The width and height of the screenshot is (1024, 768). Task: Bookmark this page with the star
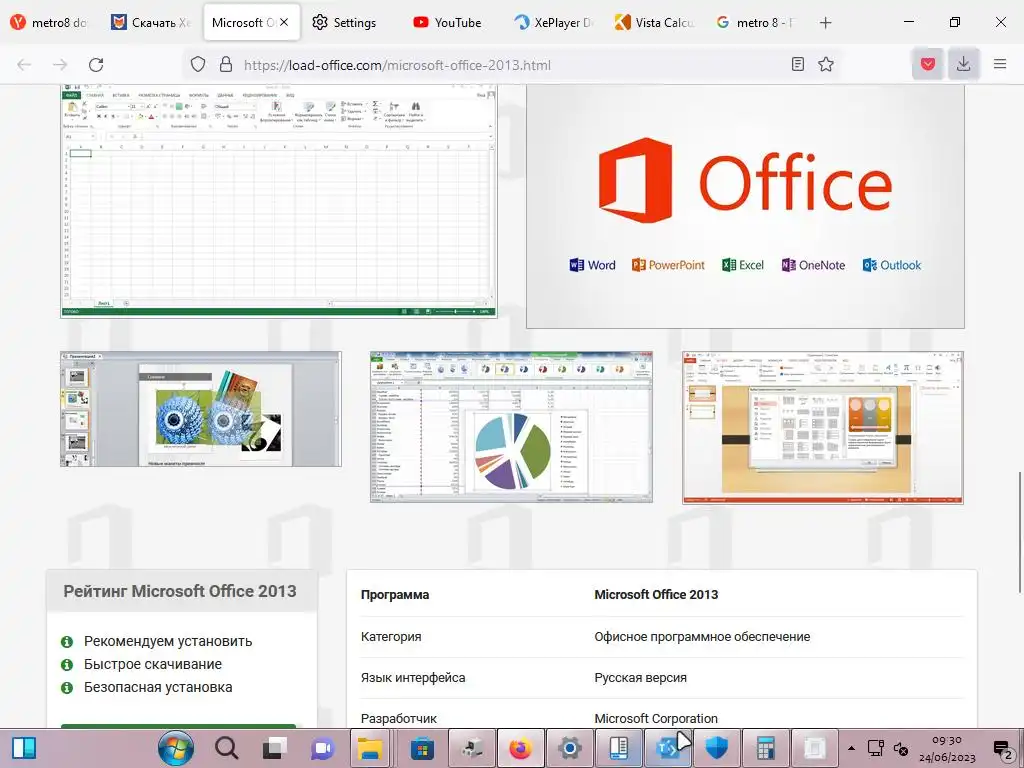pyautogui.click(x=826, y=64)
